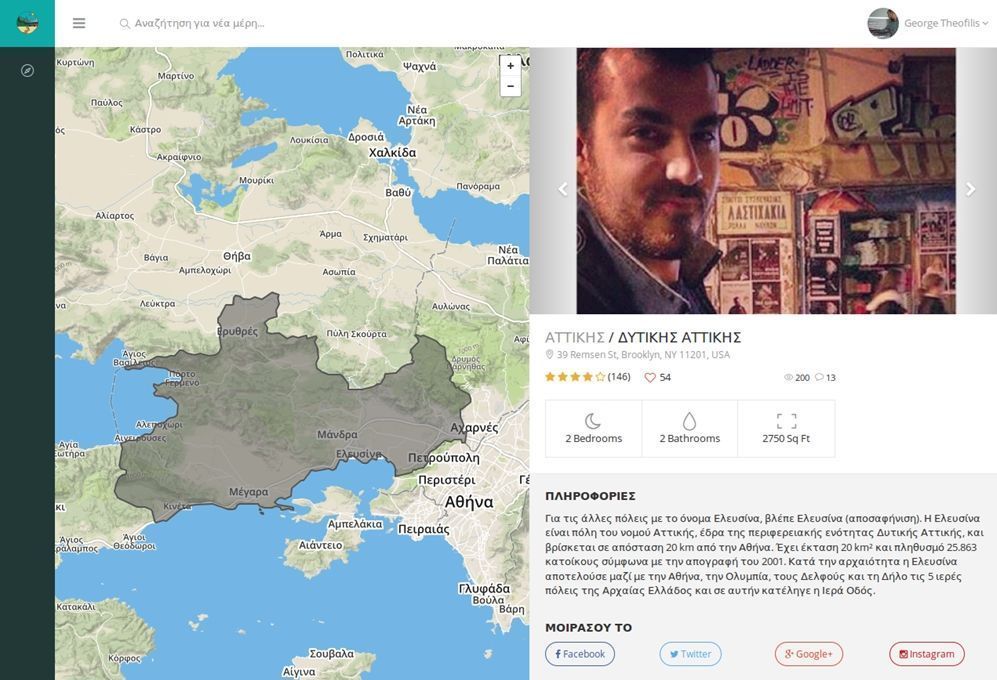This screenshot has height=680, width=997.
Task: Click the star rating
Action: pyautogui.click(x=575, y=377)
